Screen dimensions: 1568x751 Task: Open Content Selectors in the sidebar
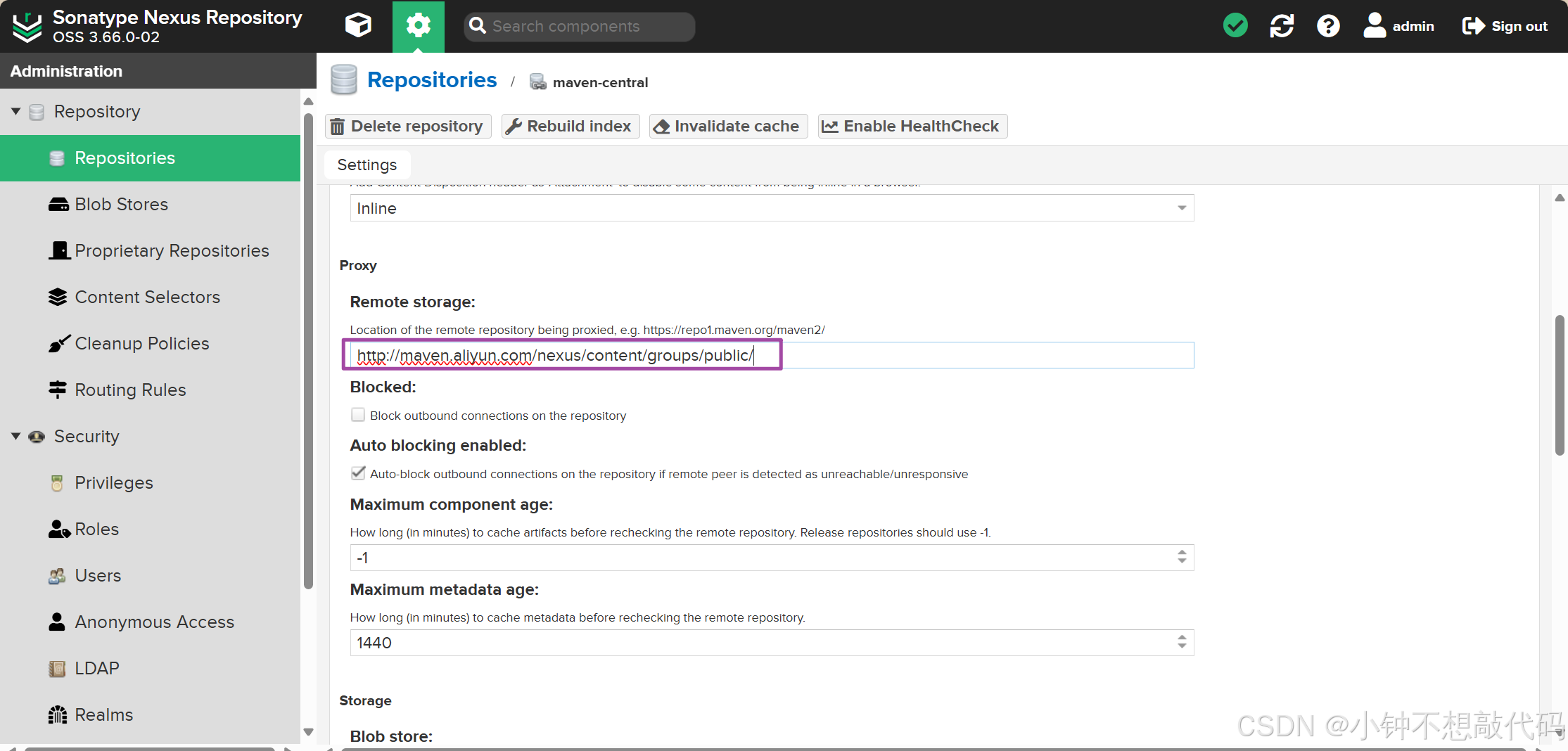tap(151, 297)
